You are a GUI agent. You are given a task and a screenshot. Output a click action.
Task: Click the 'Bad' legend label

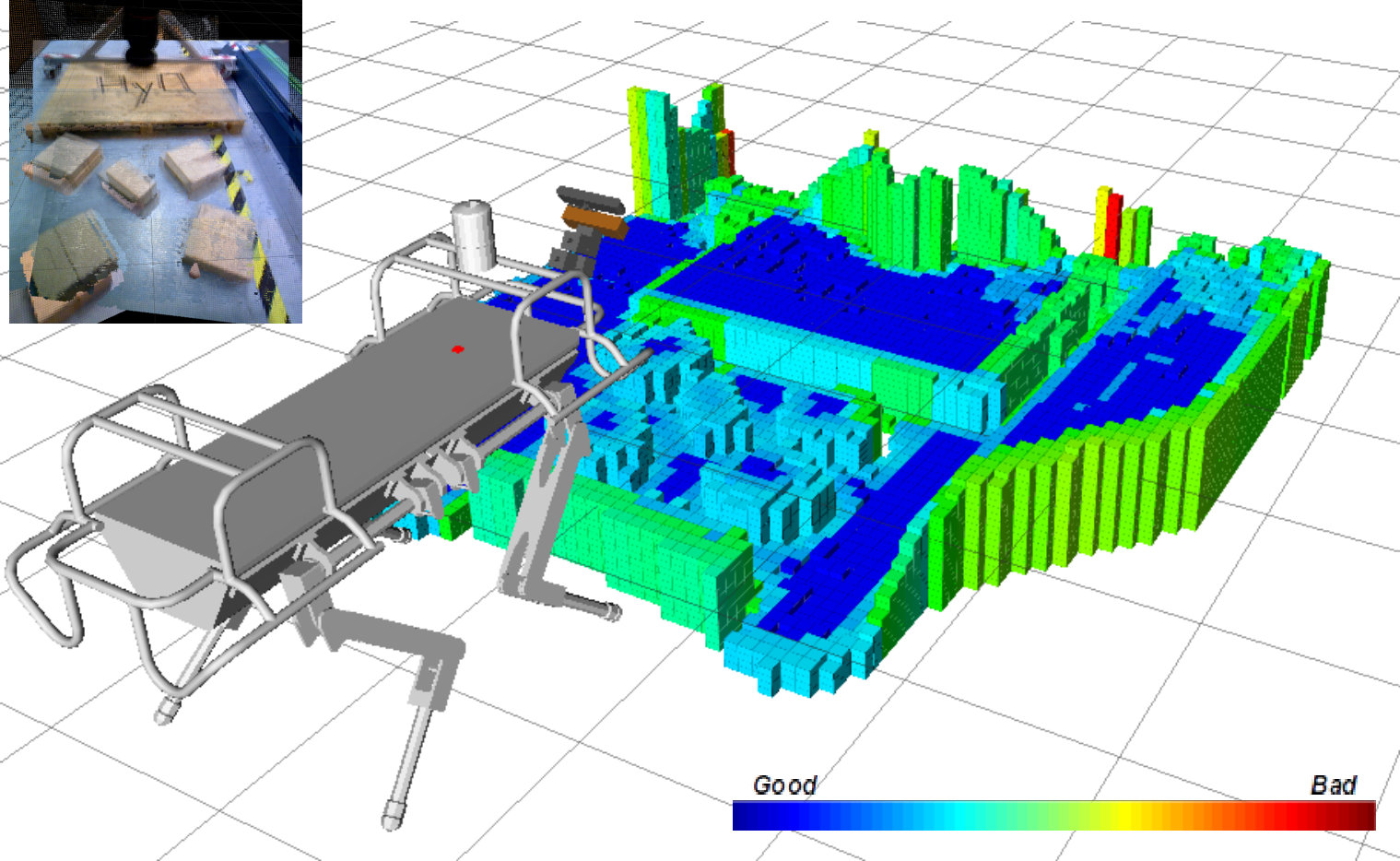(x=1333, y=785)
